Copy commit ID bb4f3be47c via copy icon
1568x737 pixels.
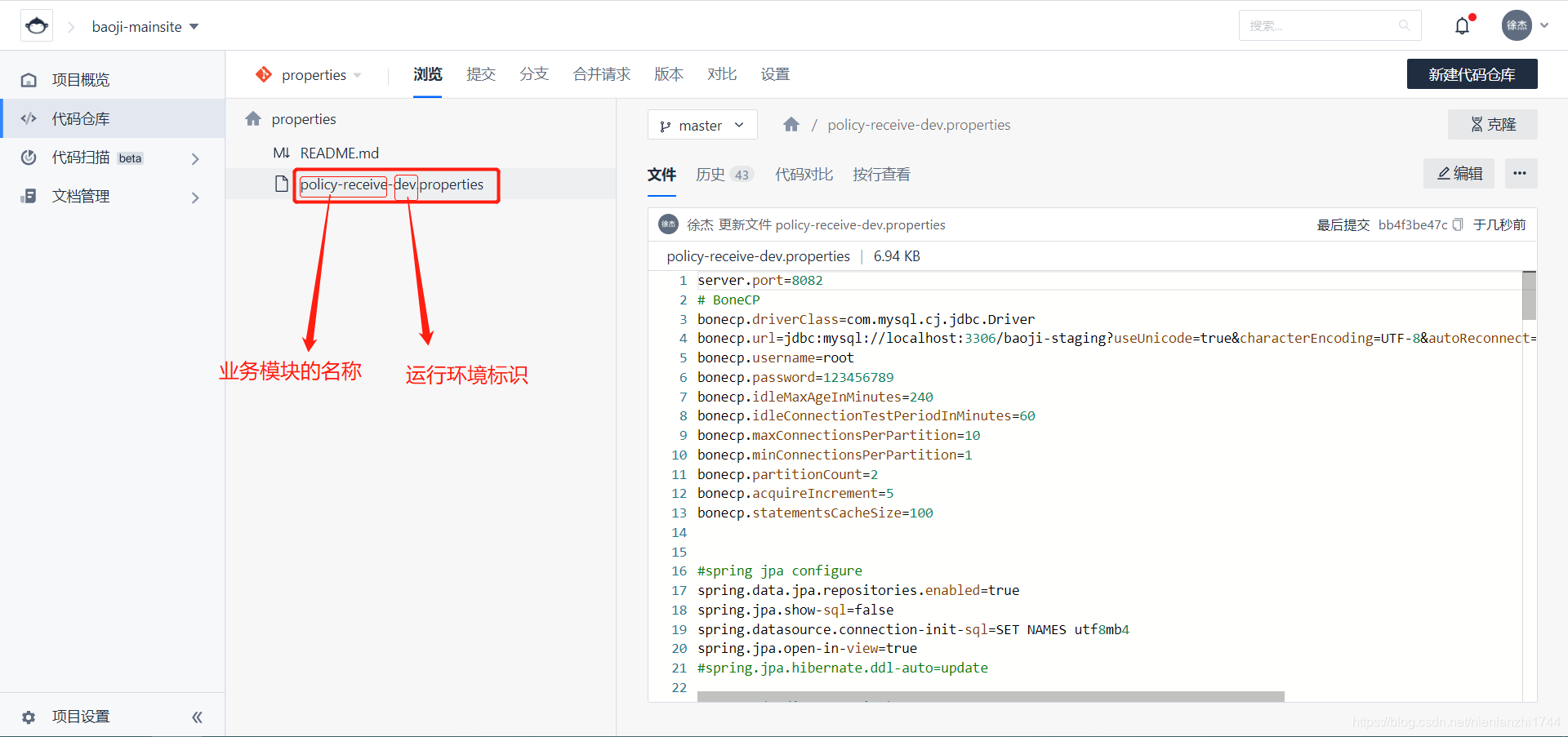pos(1459,224)
